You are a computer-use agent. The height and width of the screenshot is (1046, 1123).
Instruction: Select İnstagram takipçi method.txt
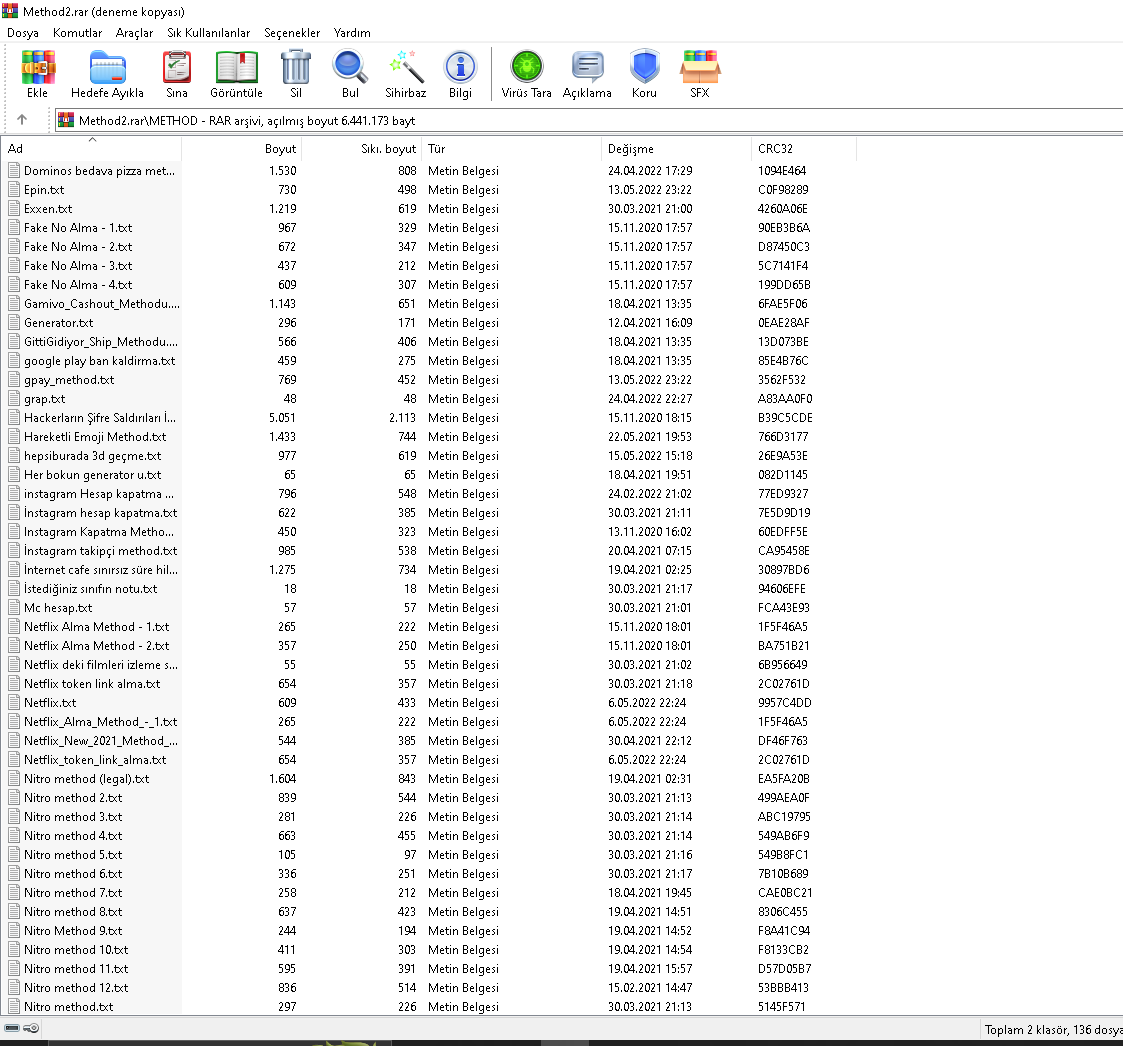100,550
